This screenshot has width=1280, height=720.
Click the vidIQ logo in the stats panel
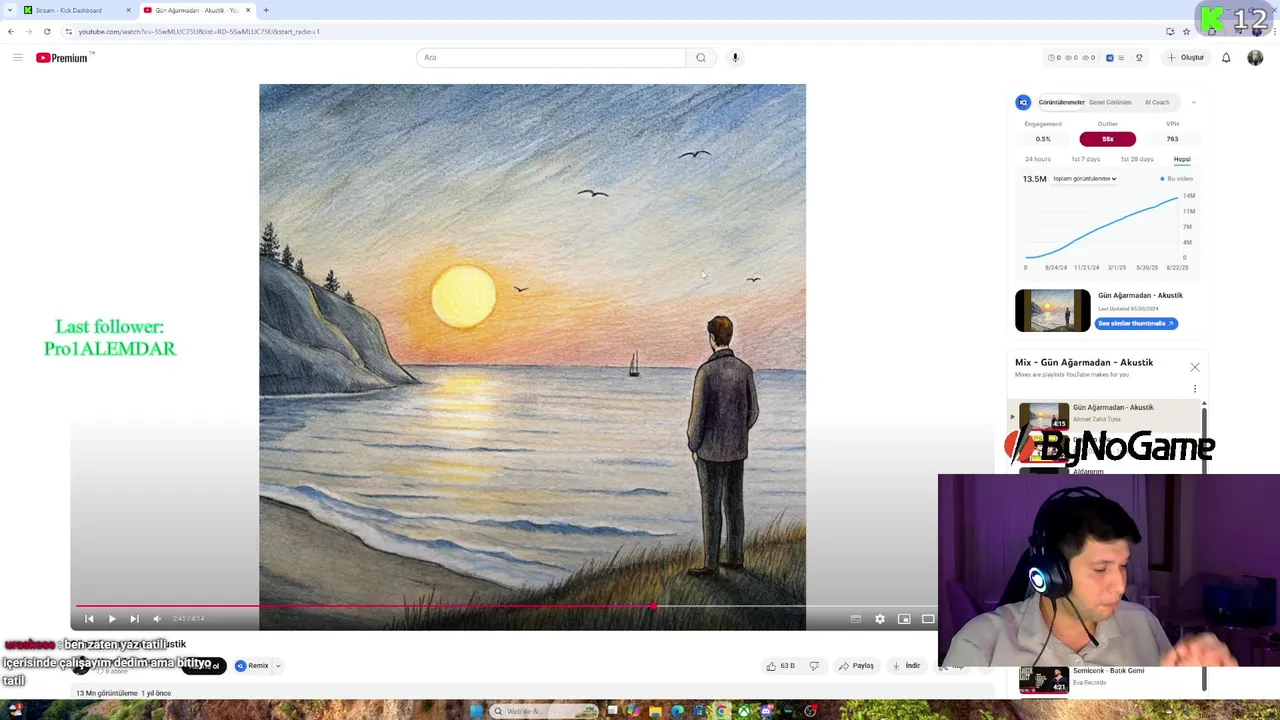coord(1023,102)
